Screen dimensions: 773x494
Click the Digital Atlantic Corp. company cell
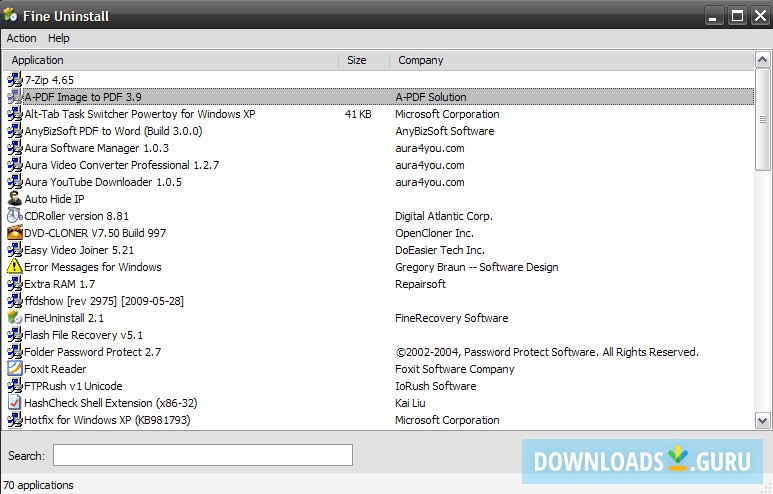(x=444, y=216)
